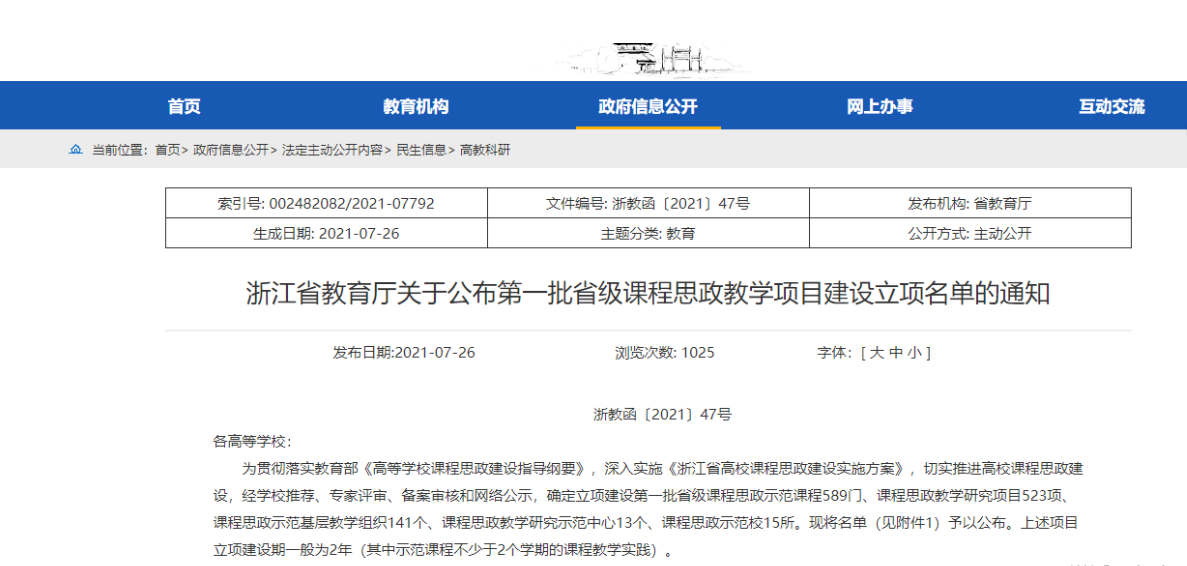Click the 发布机构 省教育厅 table cell
The width and height of the screenshot is (1187, 566).
(970, 203)
